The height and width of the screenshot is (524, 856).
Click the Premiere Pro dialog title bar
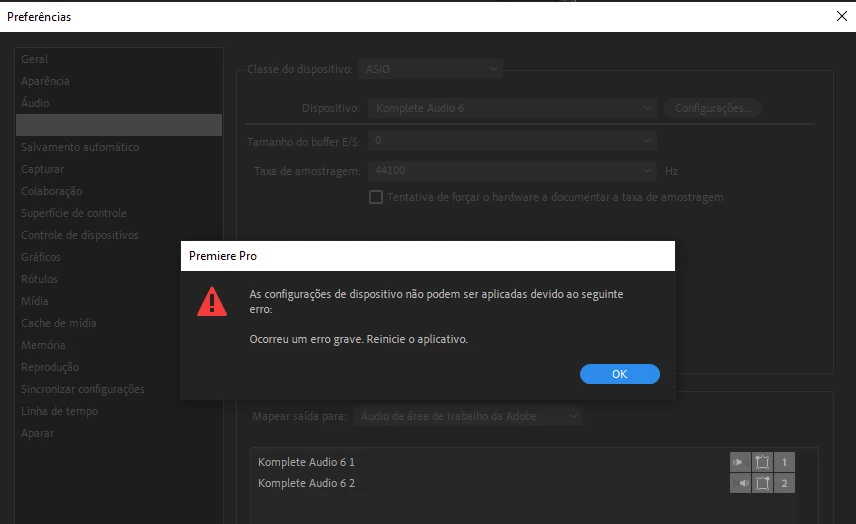pyautogui.click(x=427, y=256)
